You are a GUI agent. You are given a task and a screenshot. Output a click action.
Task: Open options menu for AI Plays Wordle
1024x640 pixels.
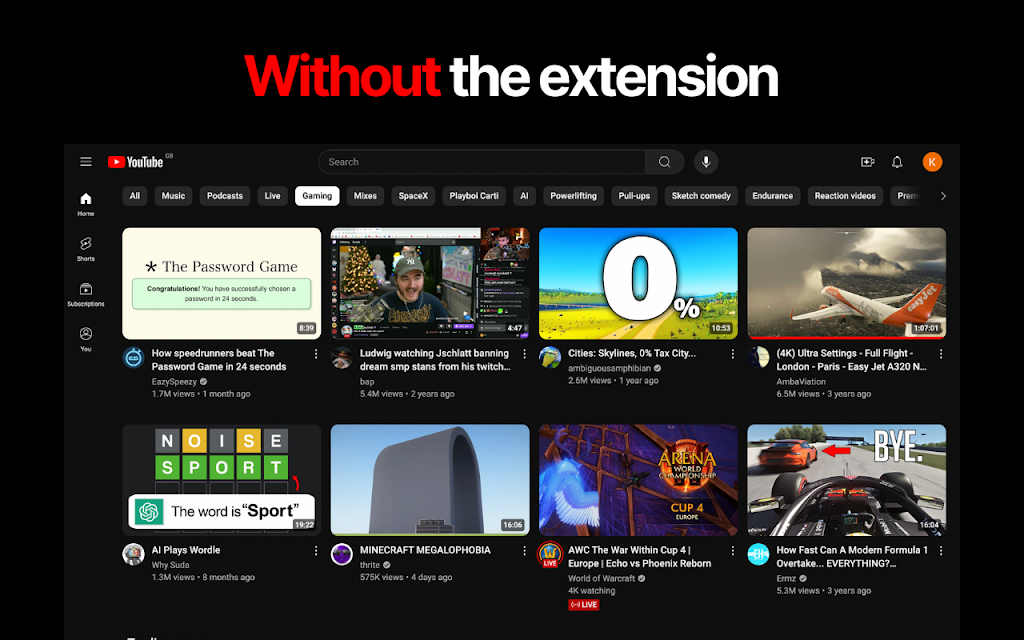[x=316, y=551]
